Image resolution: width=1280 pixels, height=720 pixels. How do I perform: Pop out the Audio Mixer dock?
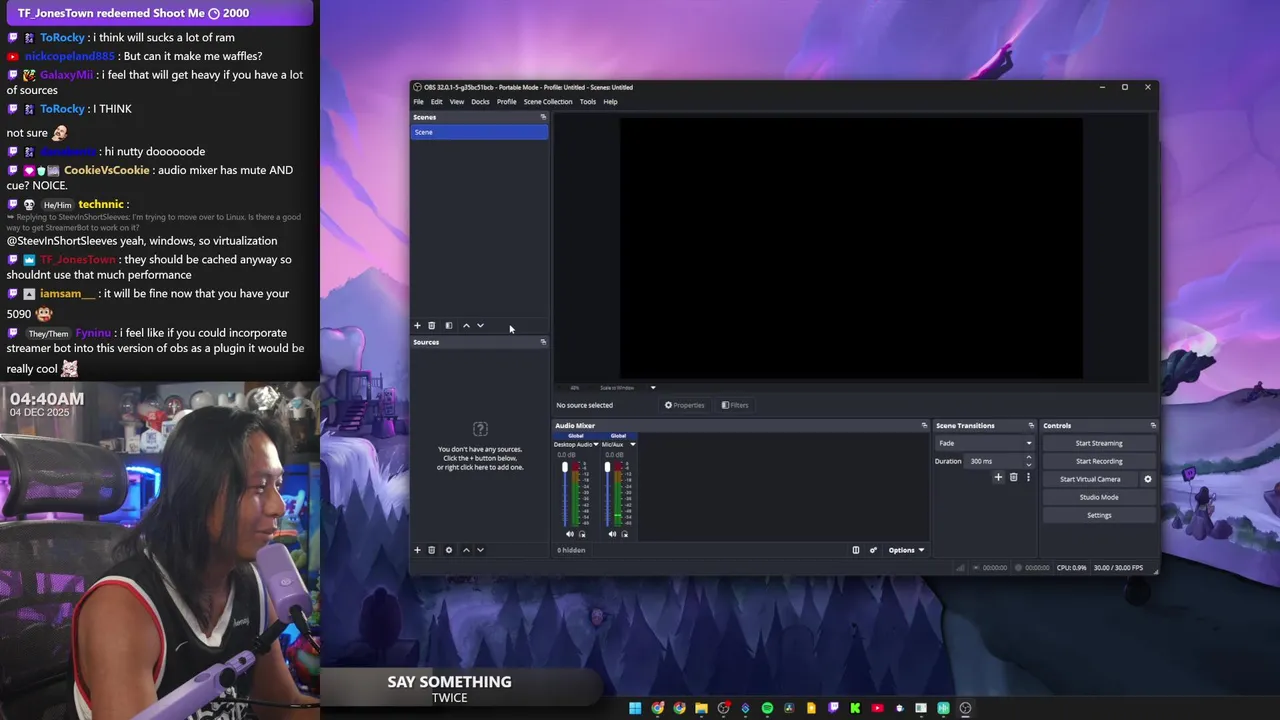click(924, 426)
